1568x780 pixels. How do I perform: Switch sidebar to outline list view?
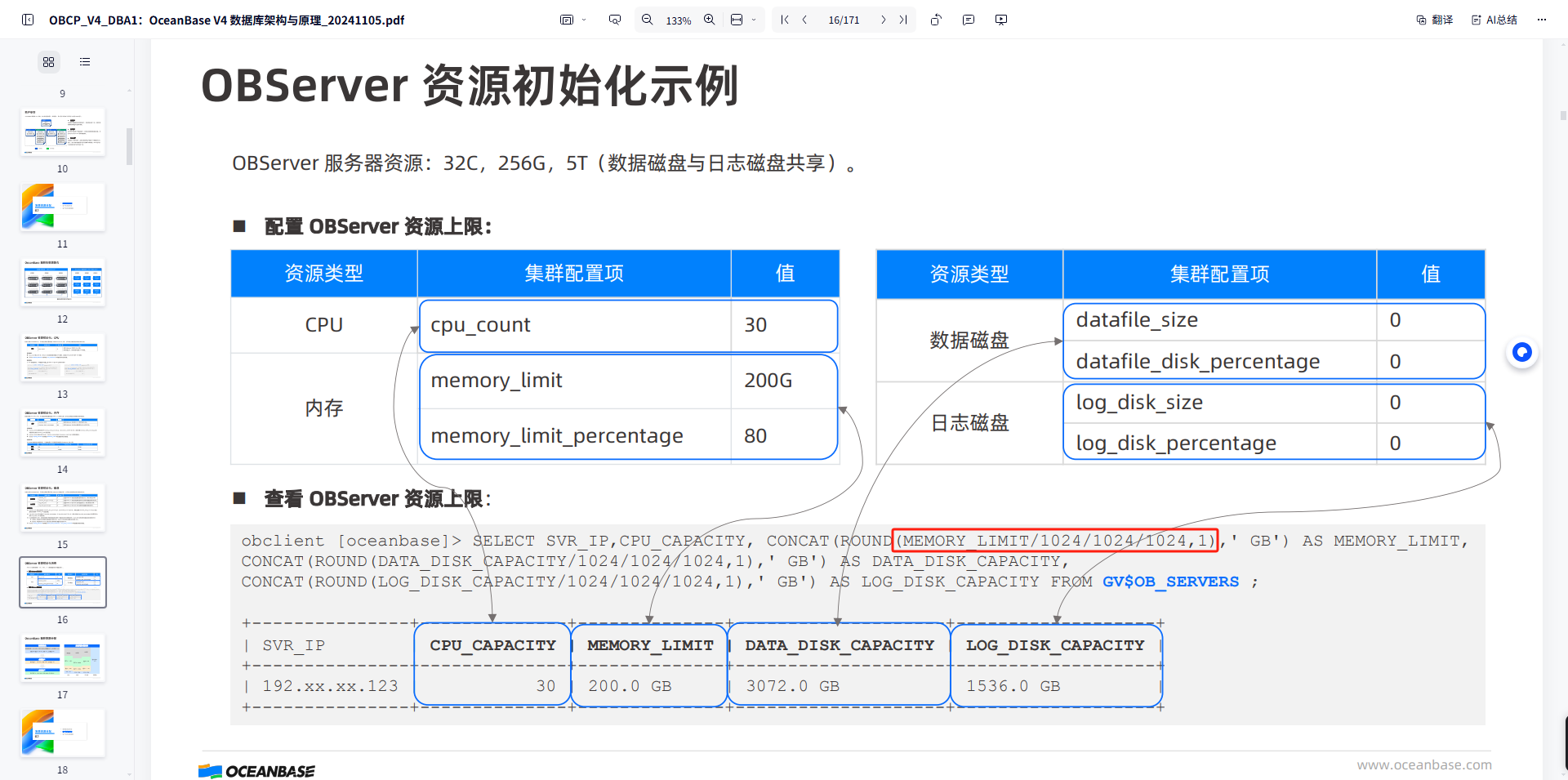85,62
